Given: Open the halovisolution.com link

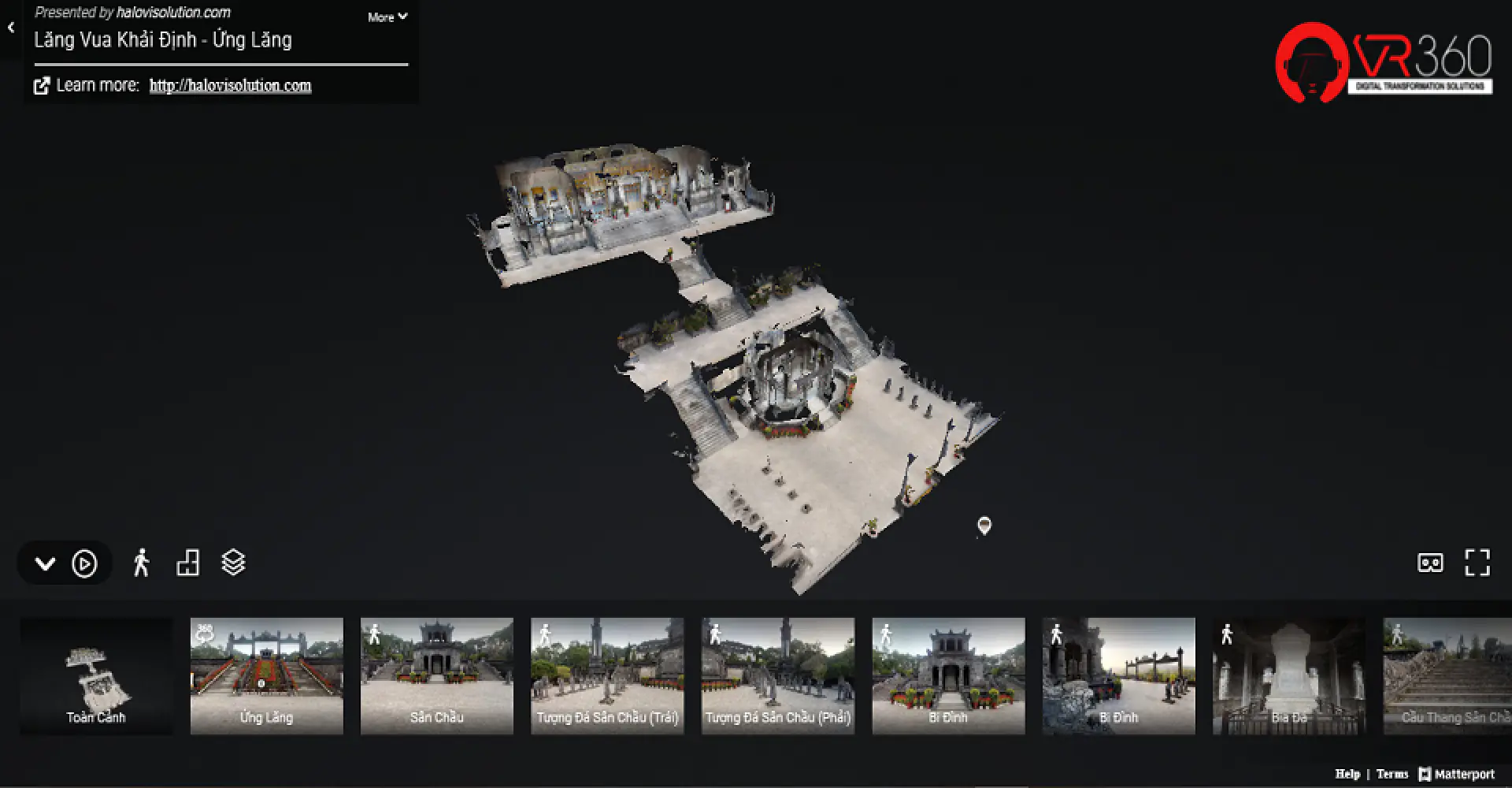Looking at the screenshot, I should [x=229, y=85].
